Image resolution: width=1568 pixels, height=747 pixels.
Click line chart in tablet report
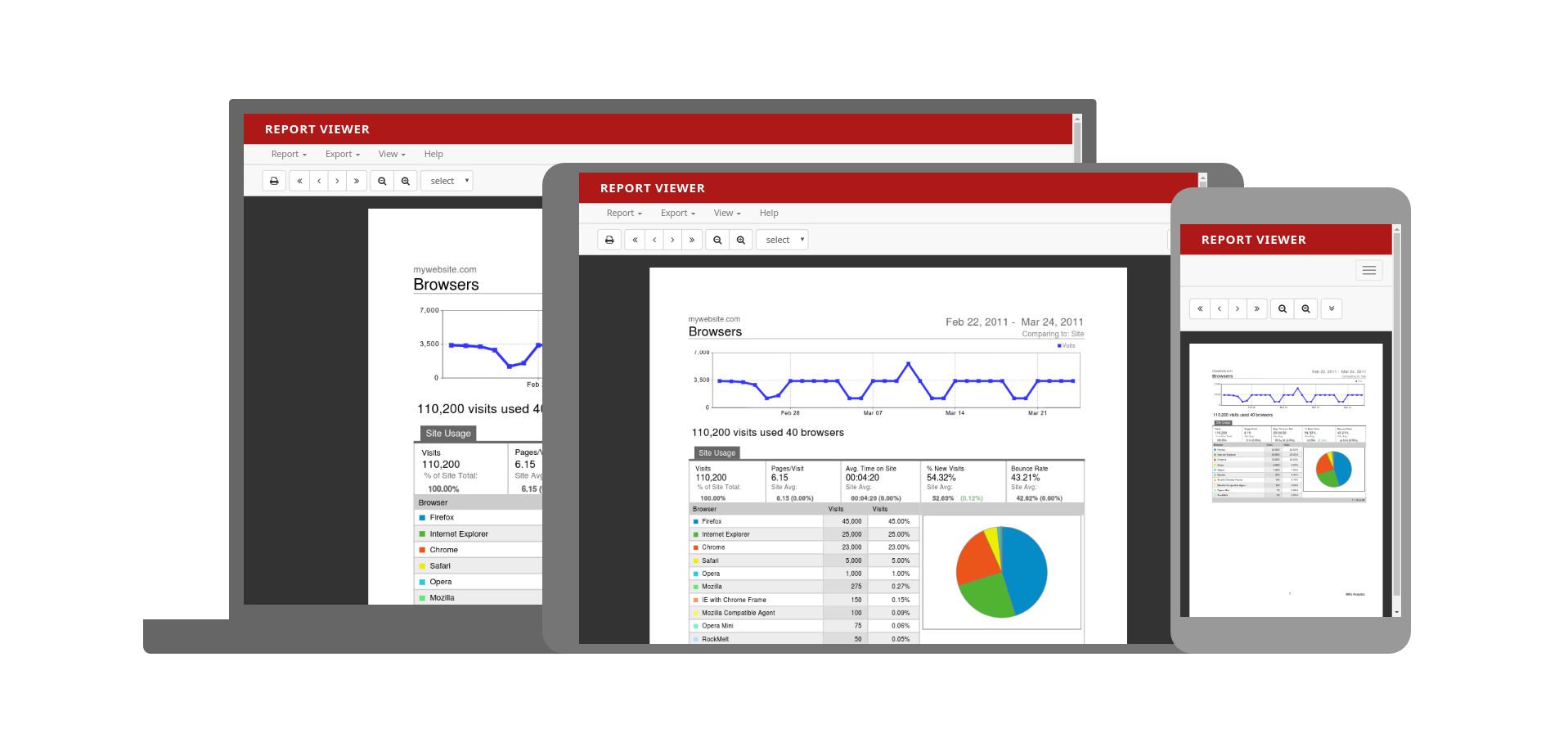[896, 380]
